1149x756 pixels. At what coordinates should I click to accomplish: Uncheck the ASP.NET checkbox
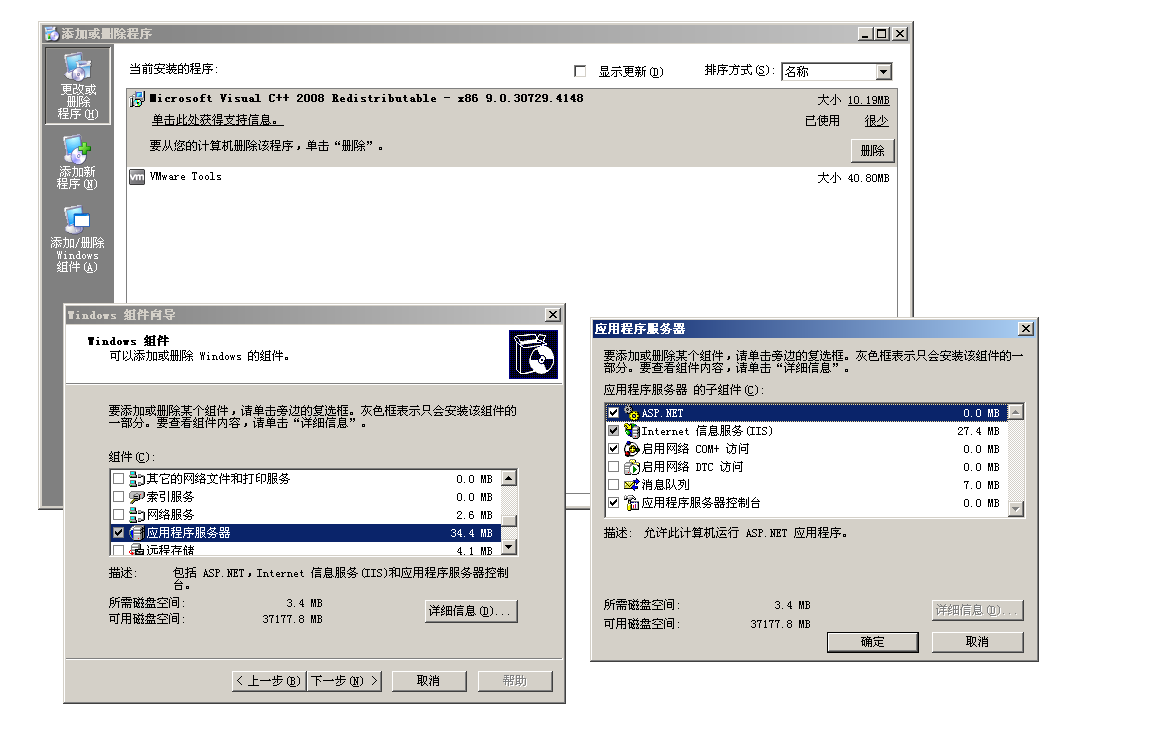pos(614,413)
